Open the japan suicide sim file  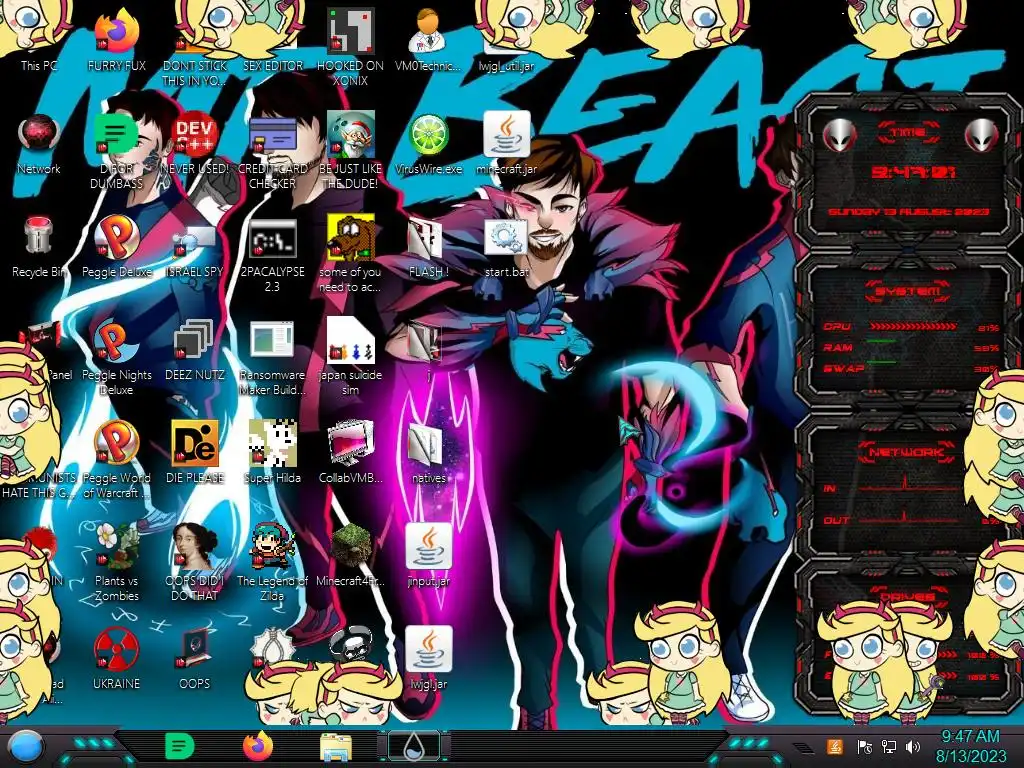[x=350, y=358]
